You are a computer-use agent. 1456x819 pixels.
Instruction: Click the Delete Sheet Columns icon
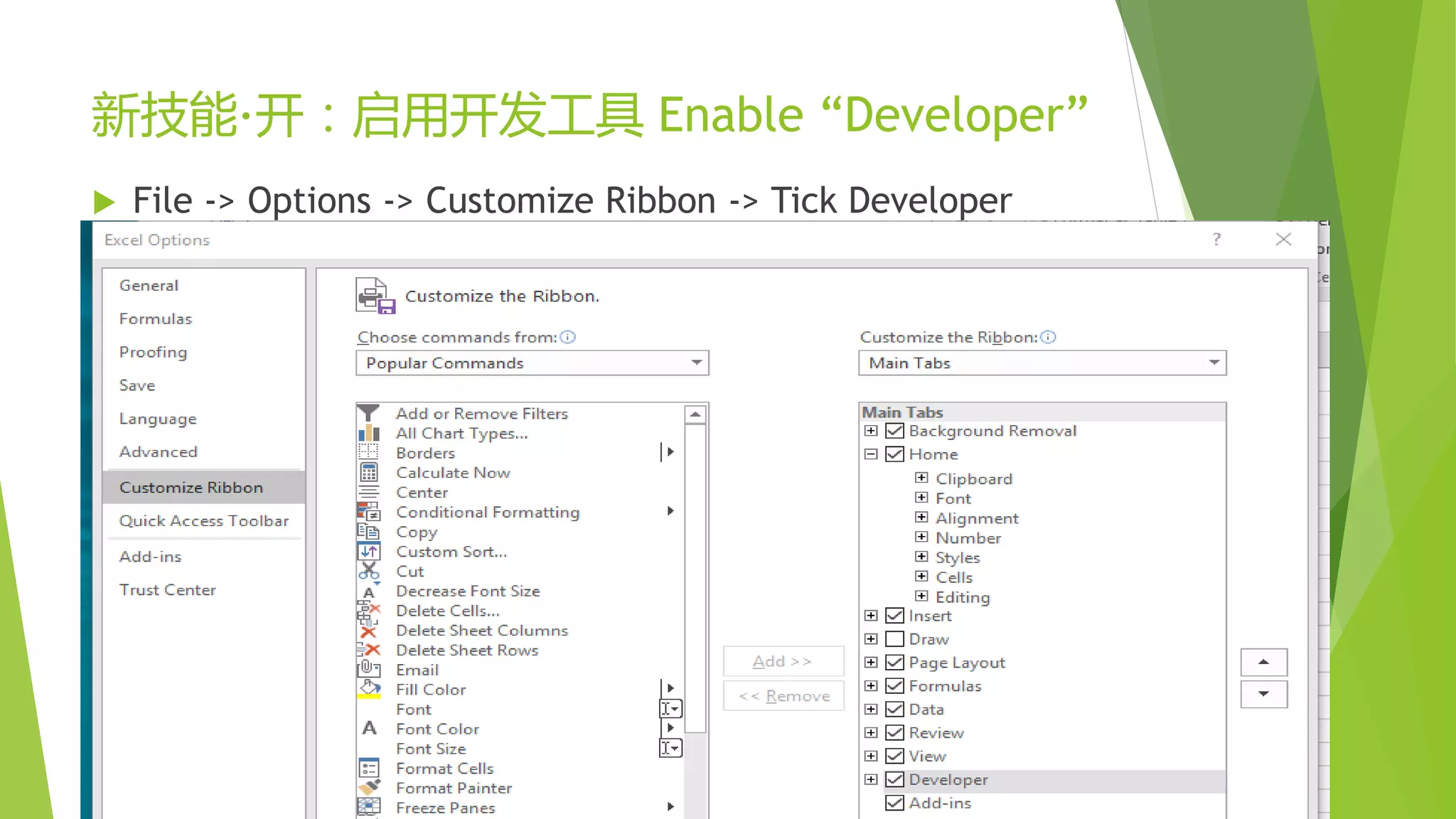[368, 631]
